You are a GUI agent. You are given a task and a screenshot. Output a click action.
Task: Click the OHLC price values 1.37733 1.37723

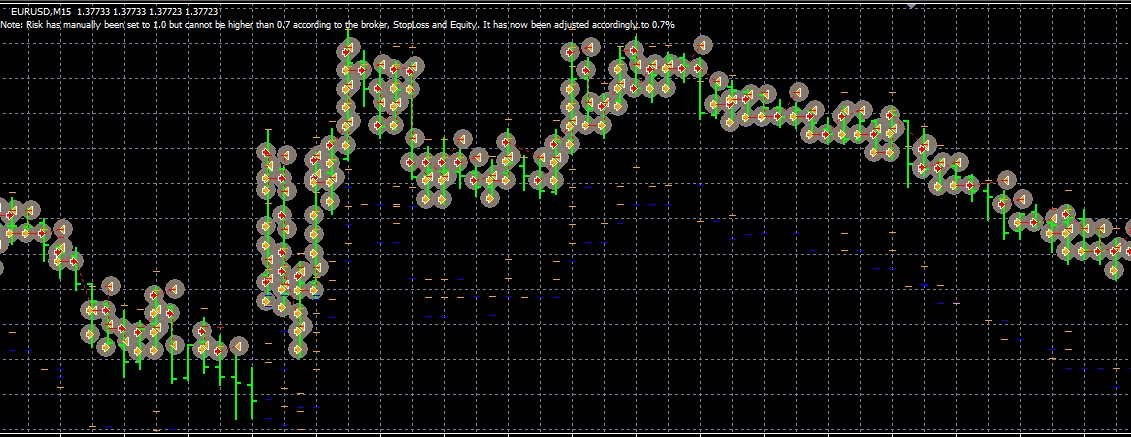point(148,12)
